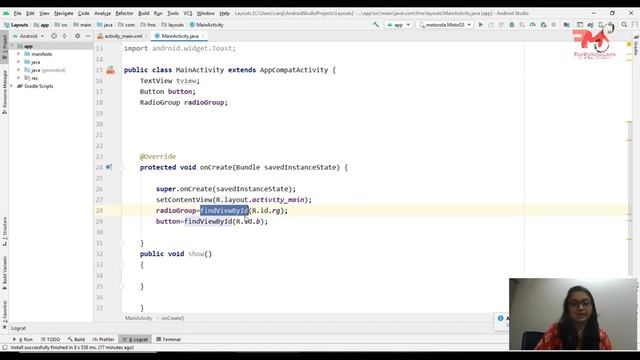The height and width of the screenshot is (360, 640).
Task: Click the Sync Project with Gradle icon
Action: (590, 25)
